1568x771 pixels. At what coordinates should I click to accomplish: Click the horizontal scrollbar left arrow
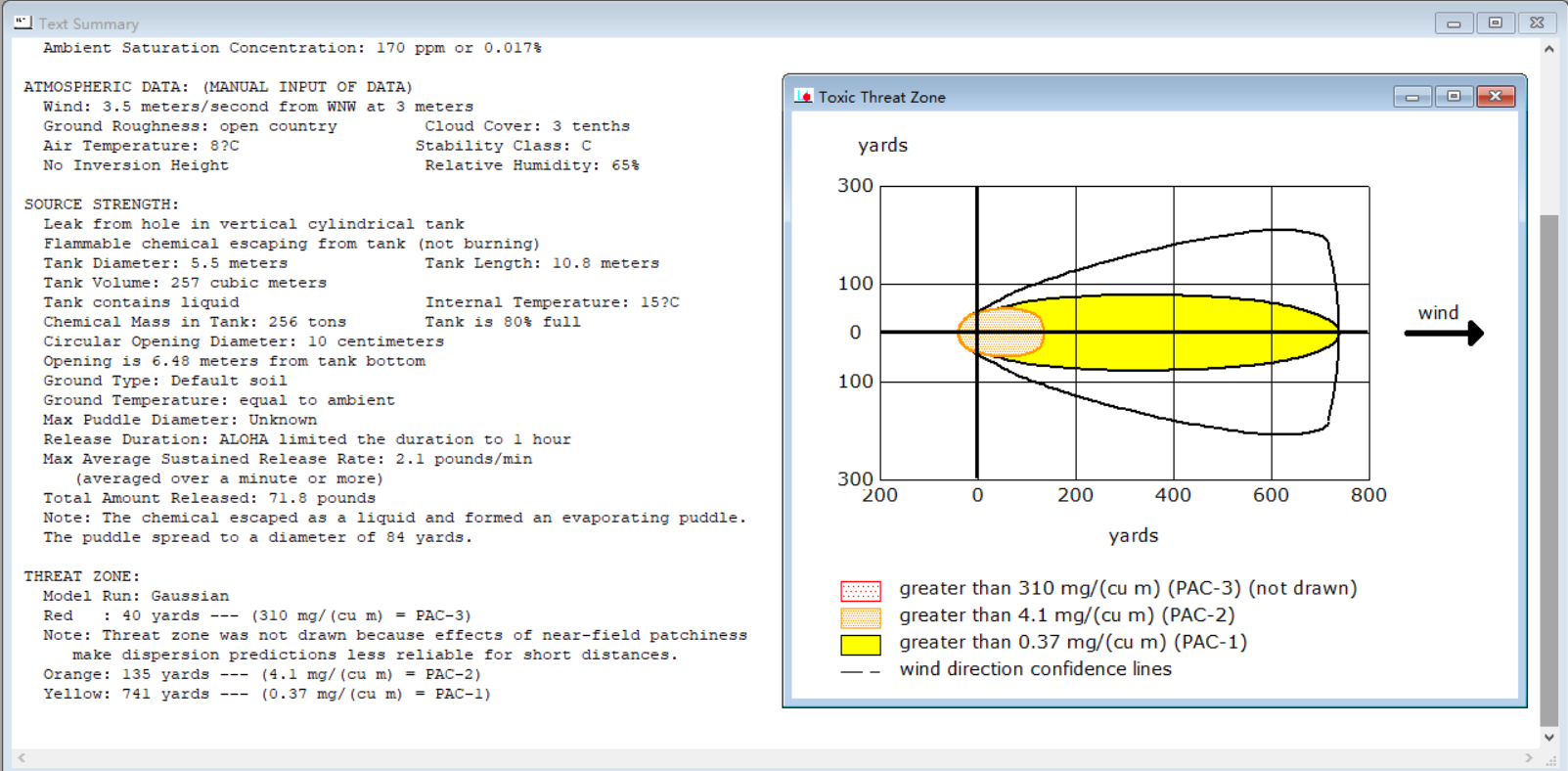[x=22, y=758]
